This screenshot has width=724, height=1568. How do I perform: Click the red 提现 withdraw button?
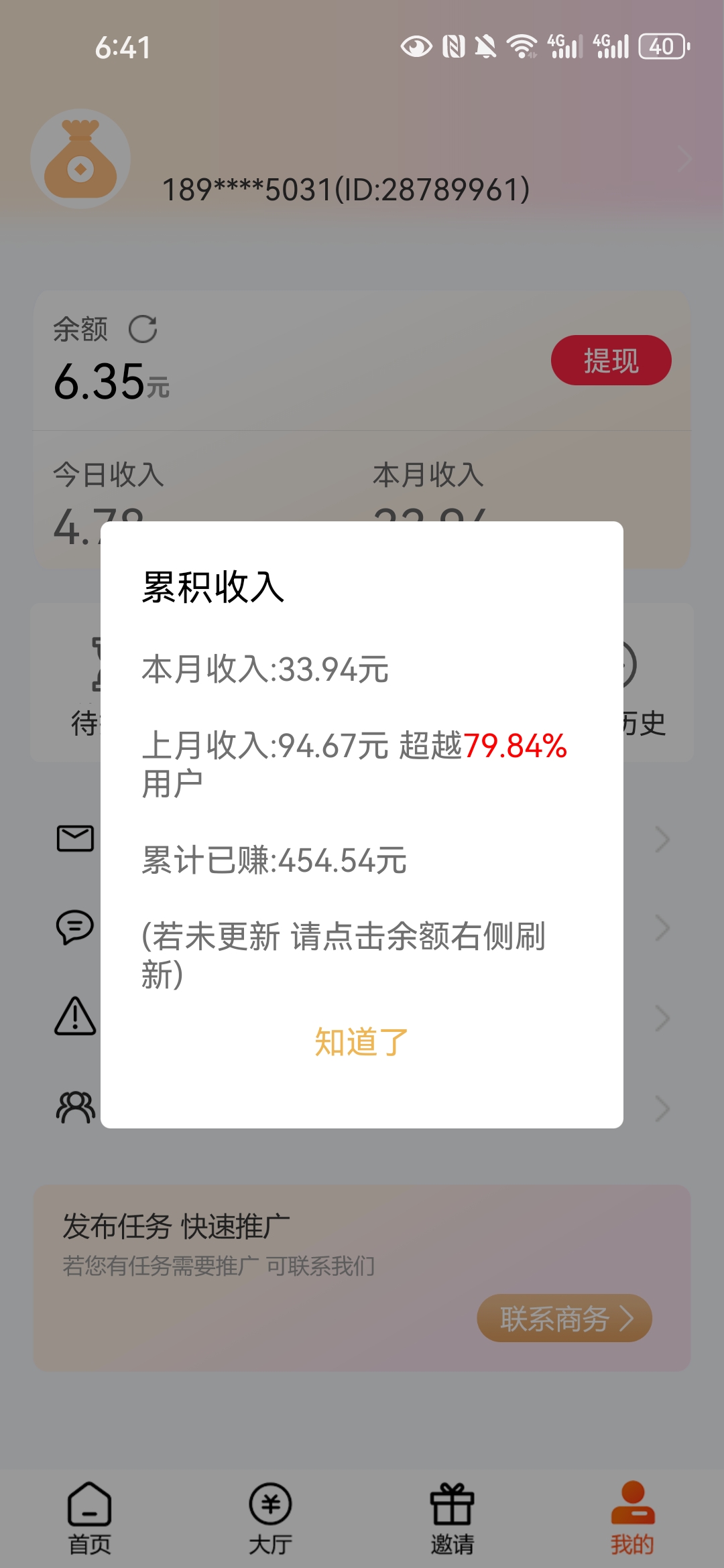pyautogui.click(x=611, y=361)
